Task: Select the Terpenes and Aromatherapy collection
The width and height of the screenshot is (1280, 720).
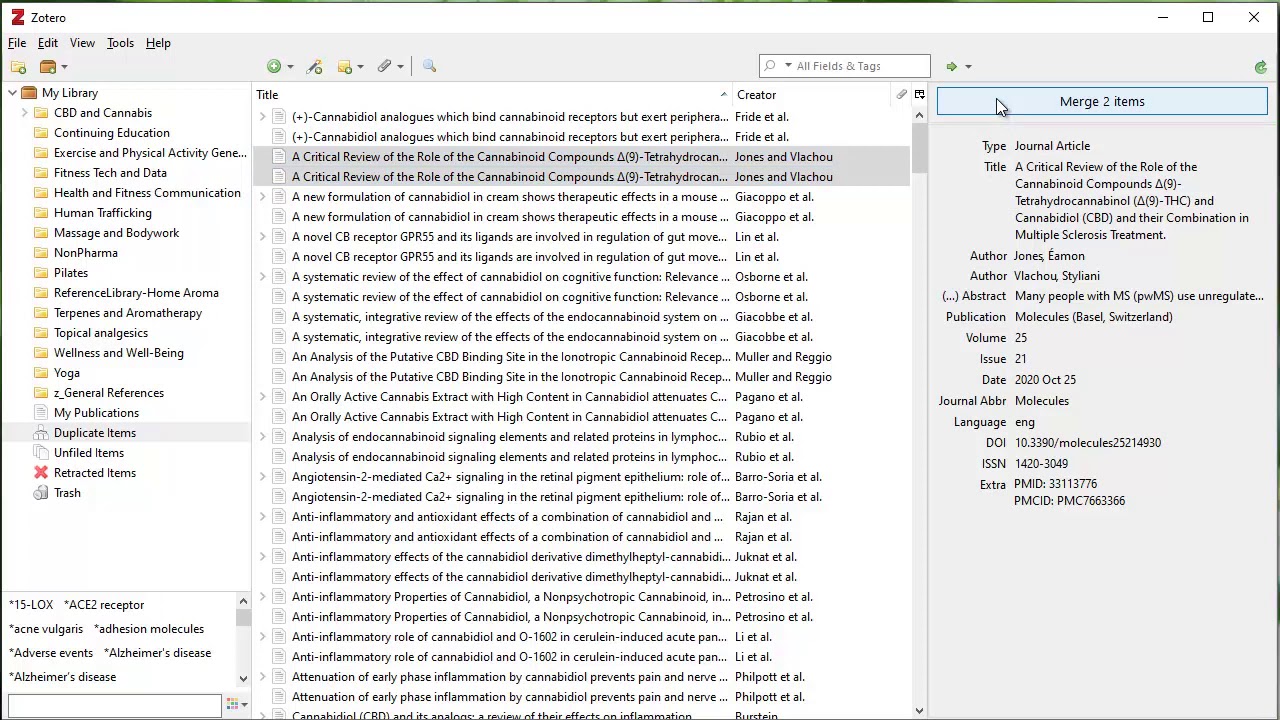Action: point(128,313)
